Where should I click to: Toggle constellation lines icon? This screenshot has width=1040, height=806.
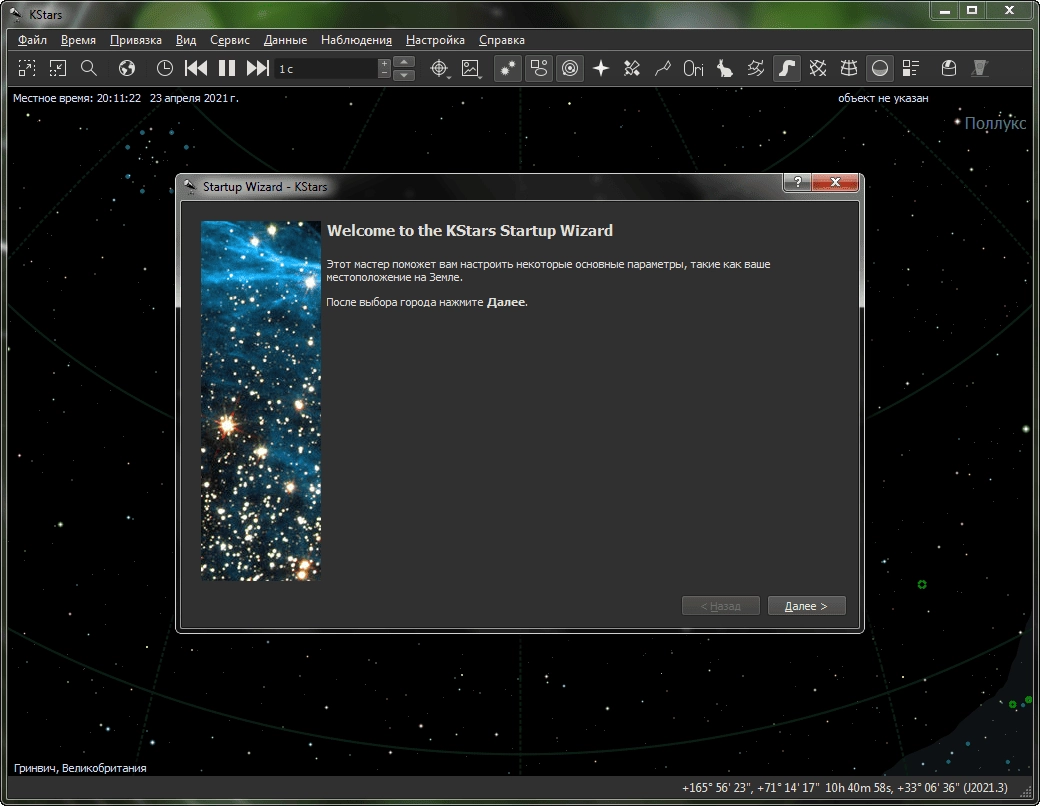tap(663, 68)
